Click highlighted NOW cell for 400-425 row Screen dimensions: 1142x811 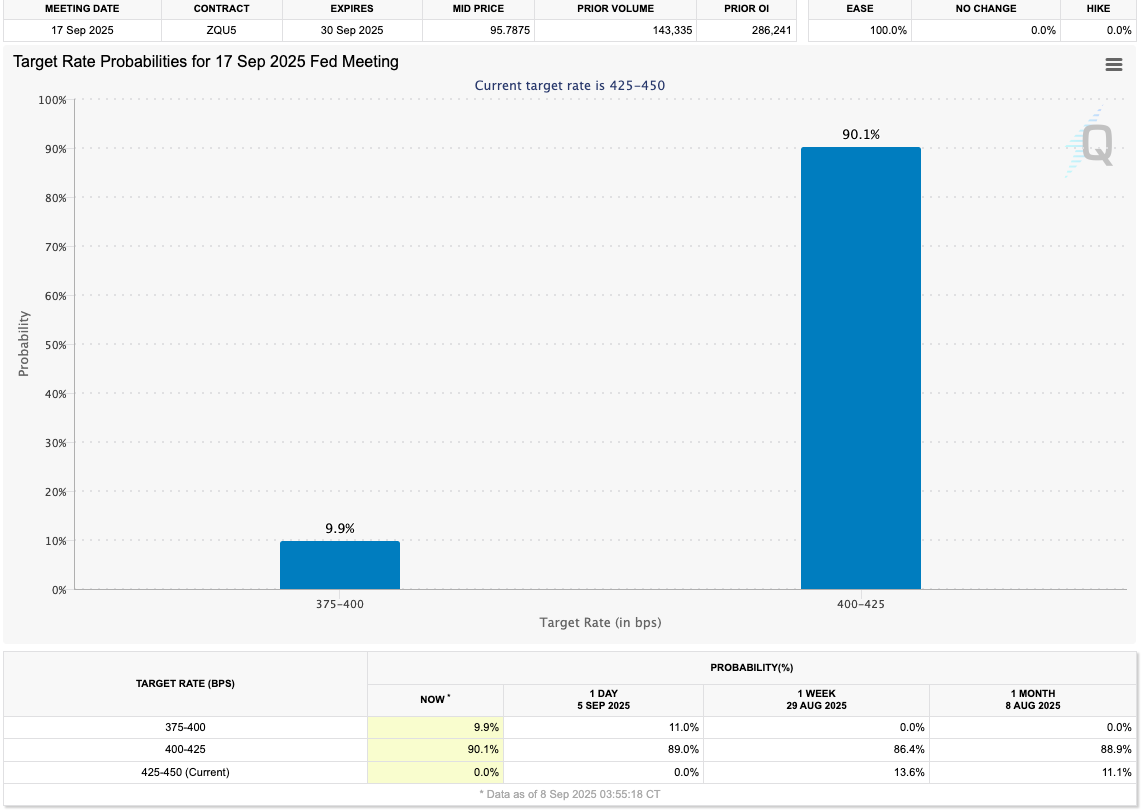pyautogui.click(x=435, y=749)
